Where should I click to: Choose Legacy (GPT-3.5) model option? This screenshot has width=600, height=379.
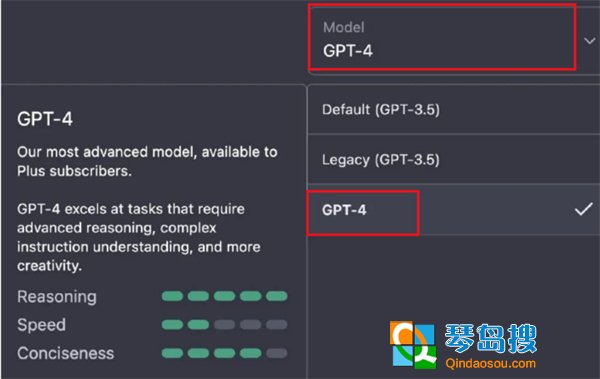(453, 160)
